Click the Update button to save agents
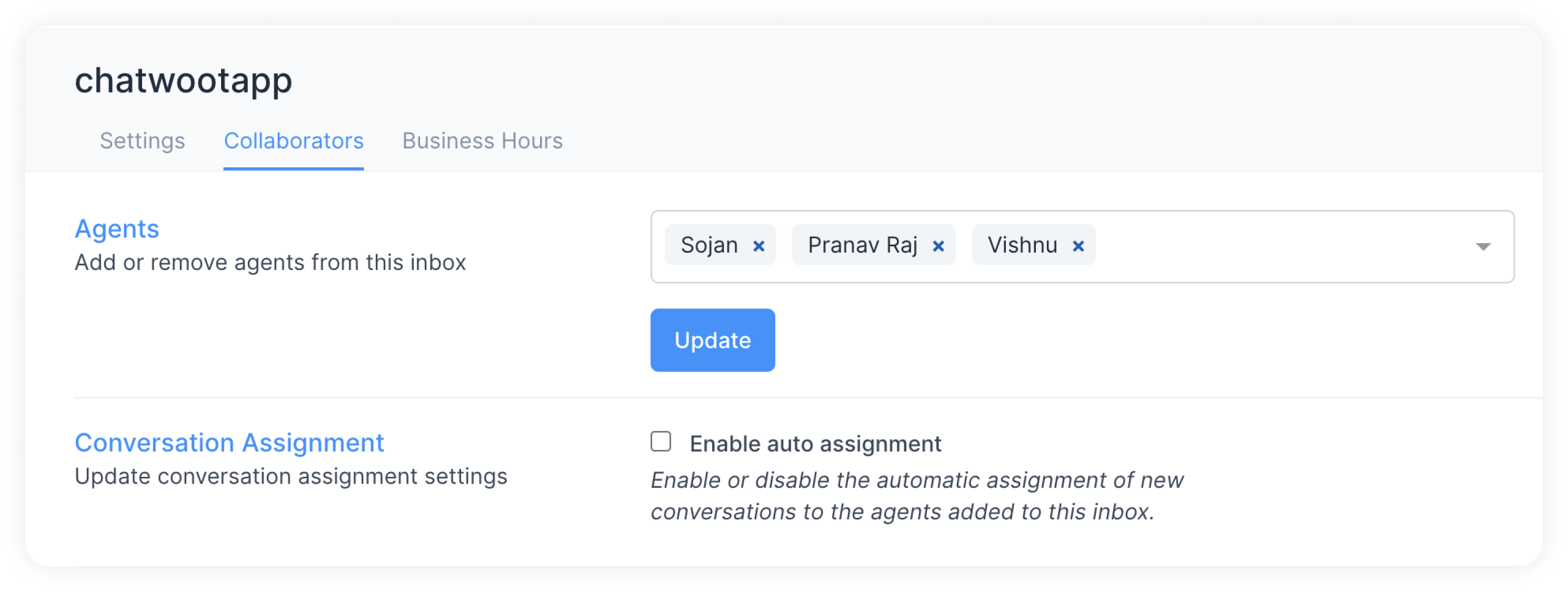 tap(712, 340)
